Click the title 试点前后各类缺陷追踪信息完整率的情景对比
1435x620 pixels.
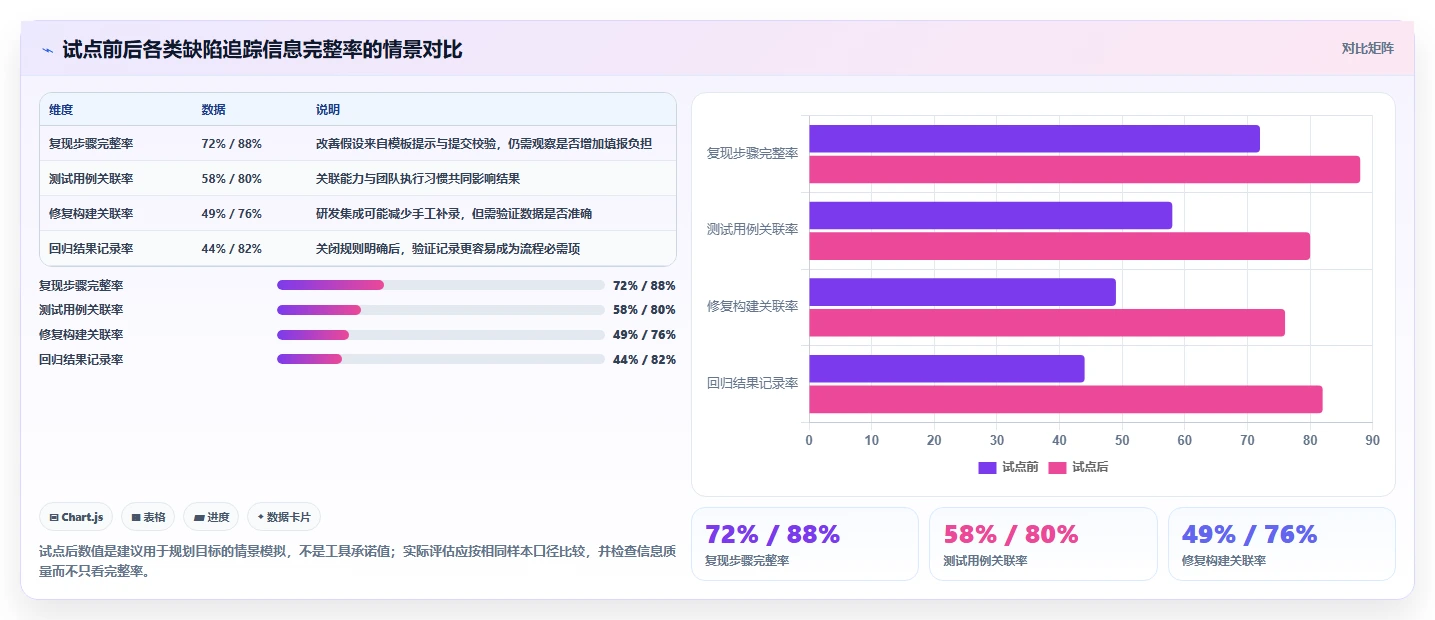click(x=262, y=50)
